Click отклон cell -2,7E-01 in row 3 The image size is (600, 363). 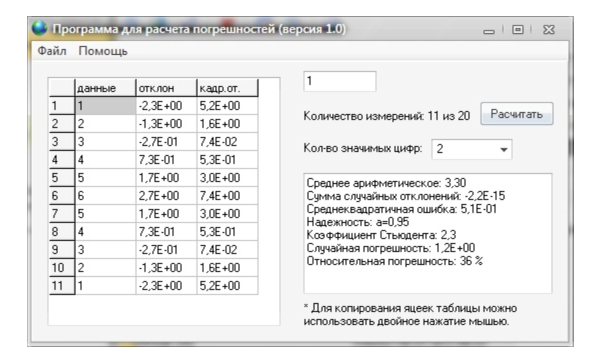pyautogui.click(x=166, y=142)
